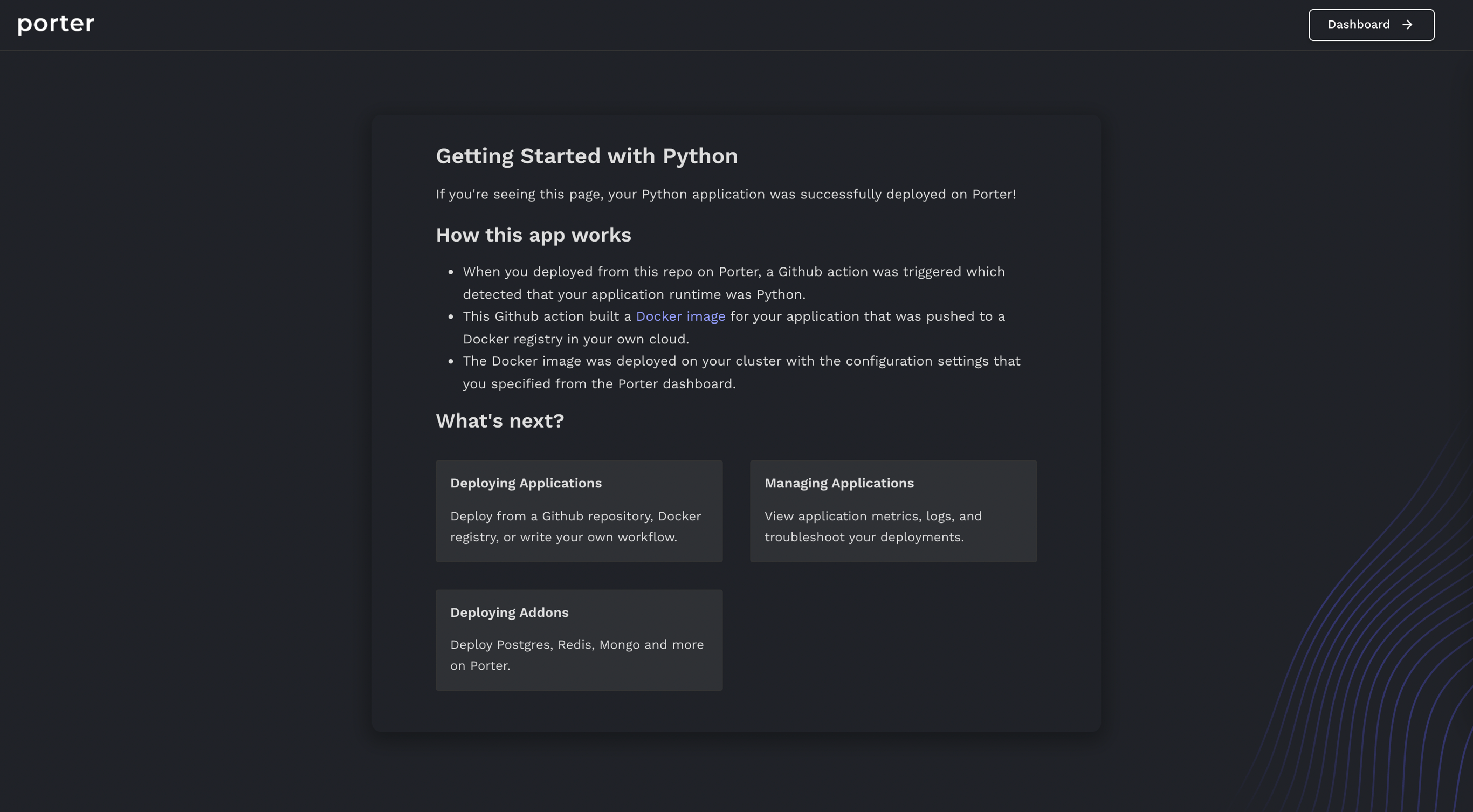1473x812 pixels.
Task: Click the Getting Started with Python heading
Action: (x=587, y=156)
